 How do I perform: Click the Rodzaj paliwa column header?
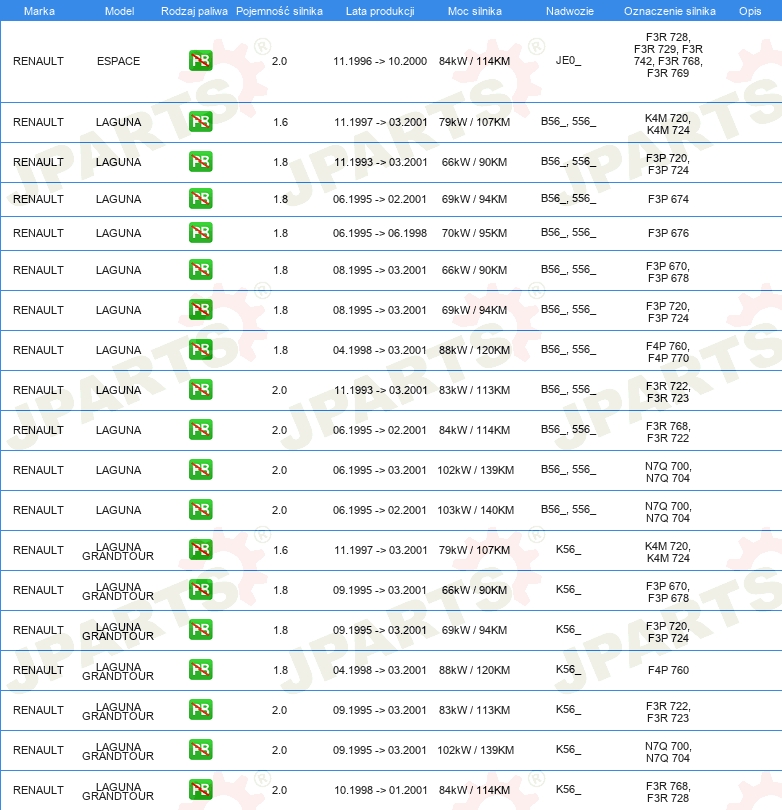[194, 11]
